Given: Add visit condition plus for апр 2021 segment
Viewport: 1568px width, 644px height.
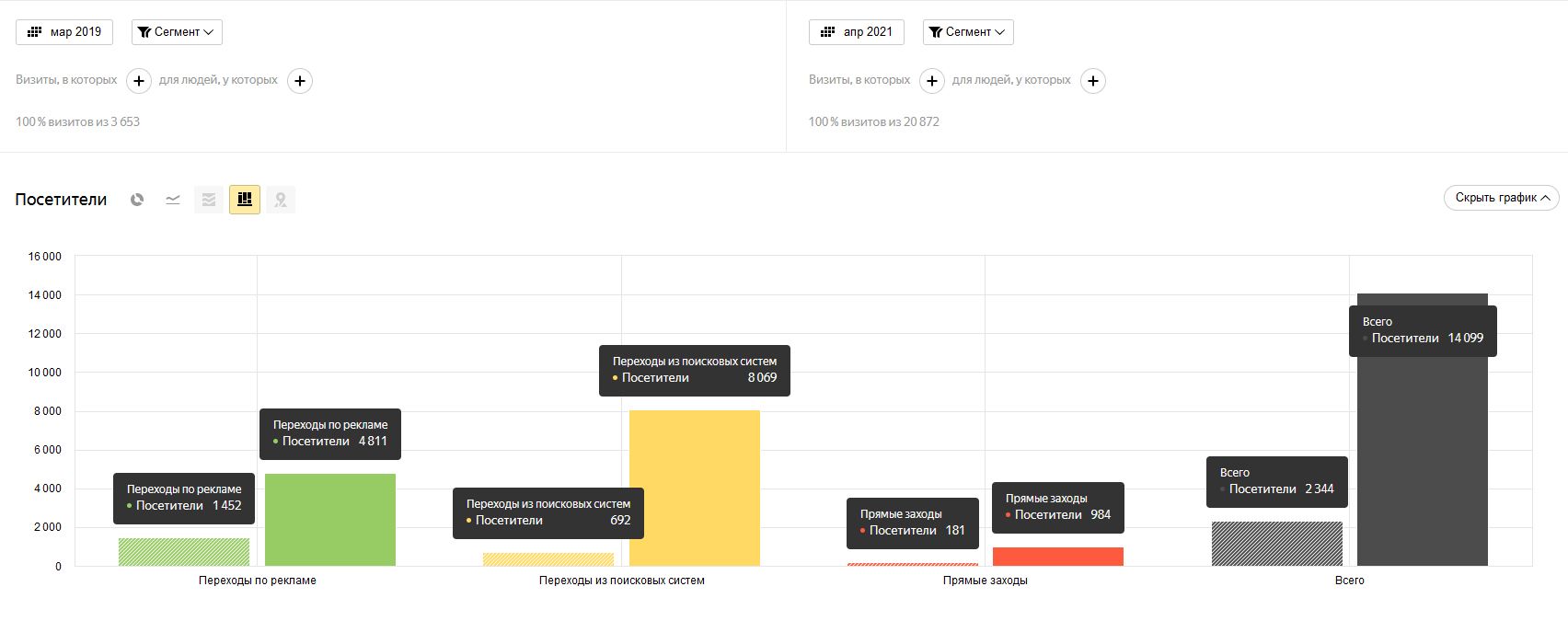Looking at the screenshot, I should pos(932,81).
